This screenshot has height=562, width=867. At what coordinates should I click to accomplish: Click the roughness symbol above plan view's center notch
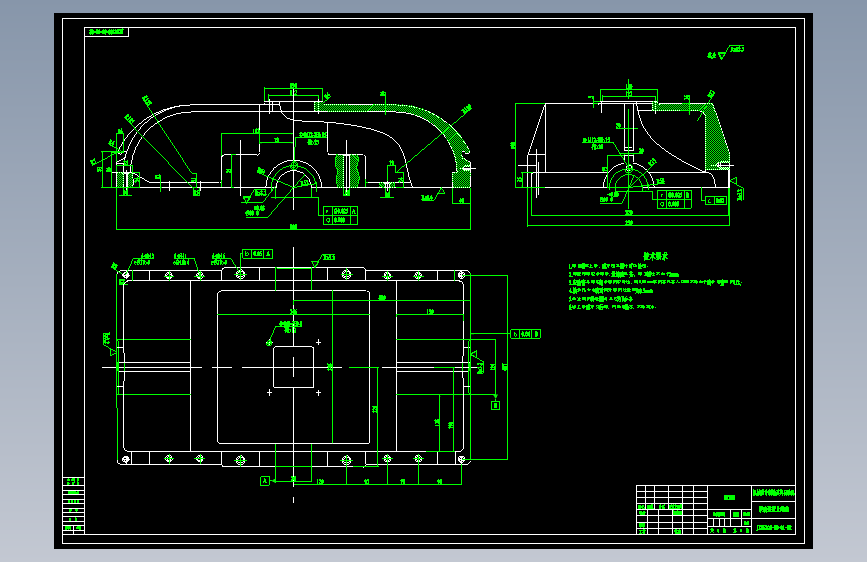[323, 259]
